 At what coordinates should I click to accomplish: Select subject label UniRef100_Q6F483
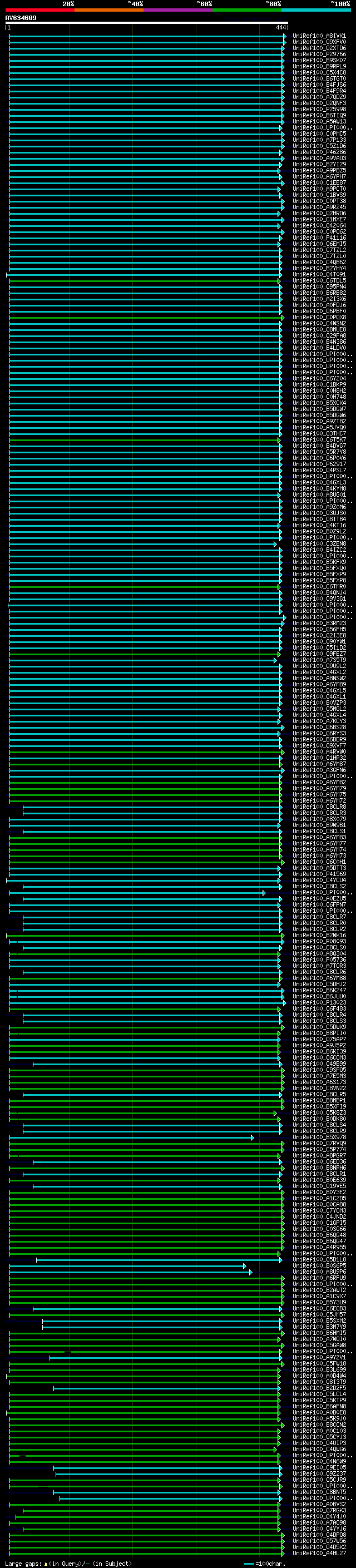319,1008
